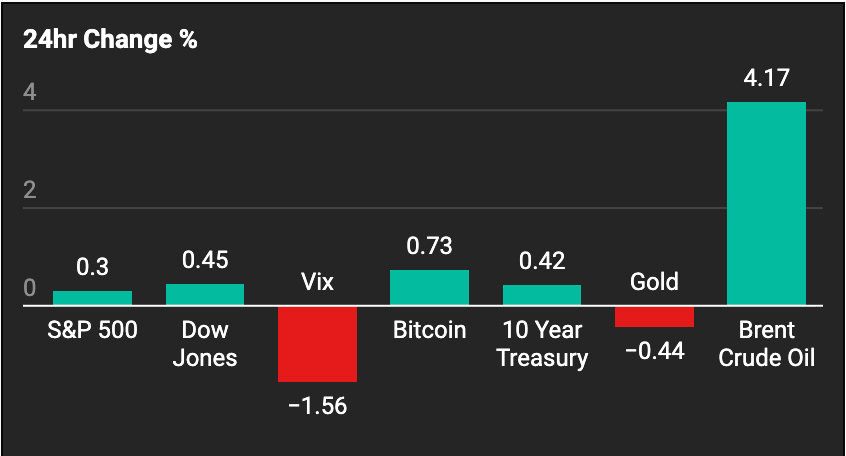Click the 0.73 value label
The width and height of the screenshot is (846, 456).
pyautogui.click(x=429, y=246)
